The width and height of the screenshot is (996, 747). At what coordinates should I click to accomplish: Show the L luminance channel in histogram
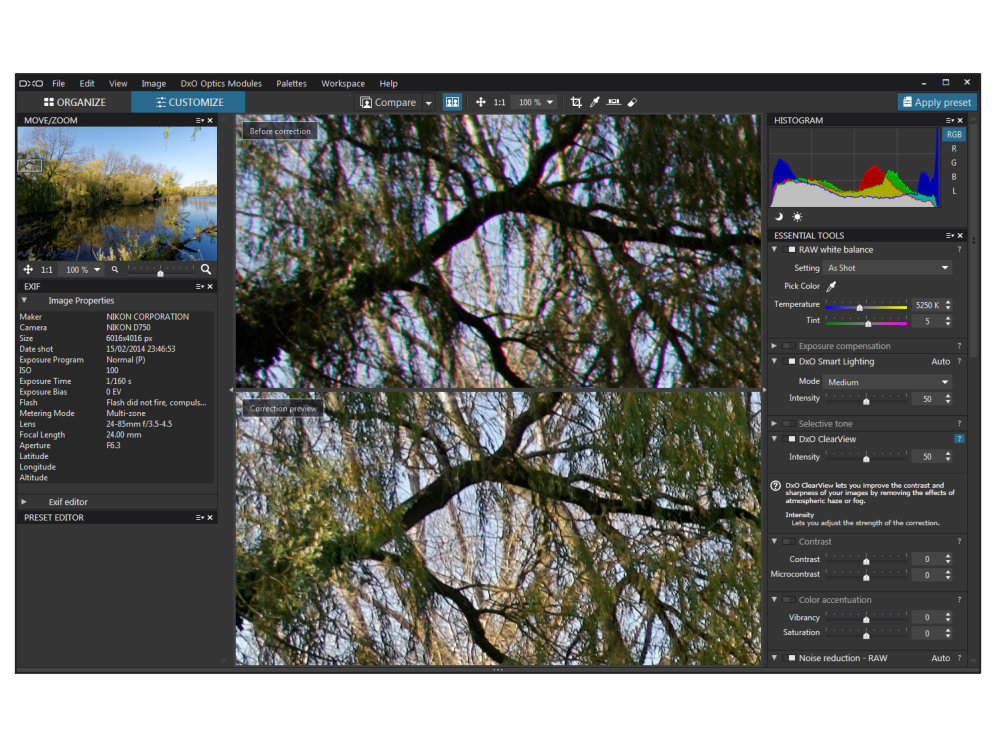(954, 191)
